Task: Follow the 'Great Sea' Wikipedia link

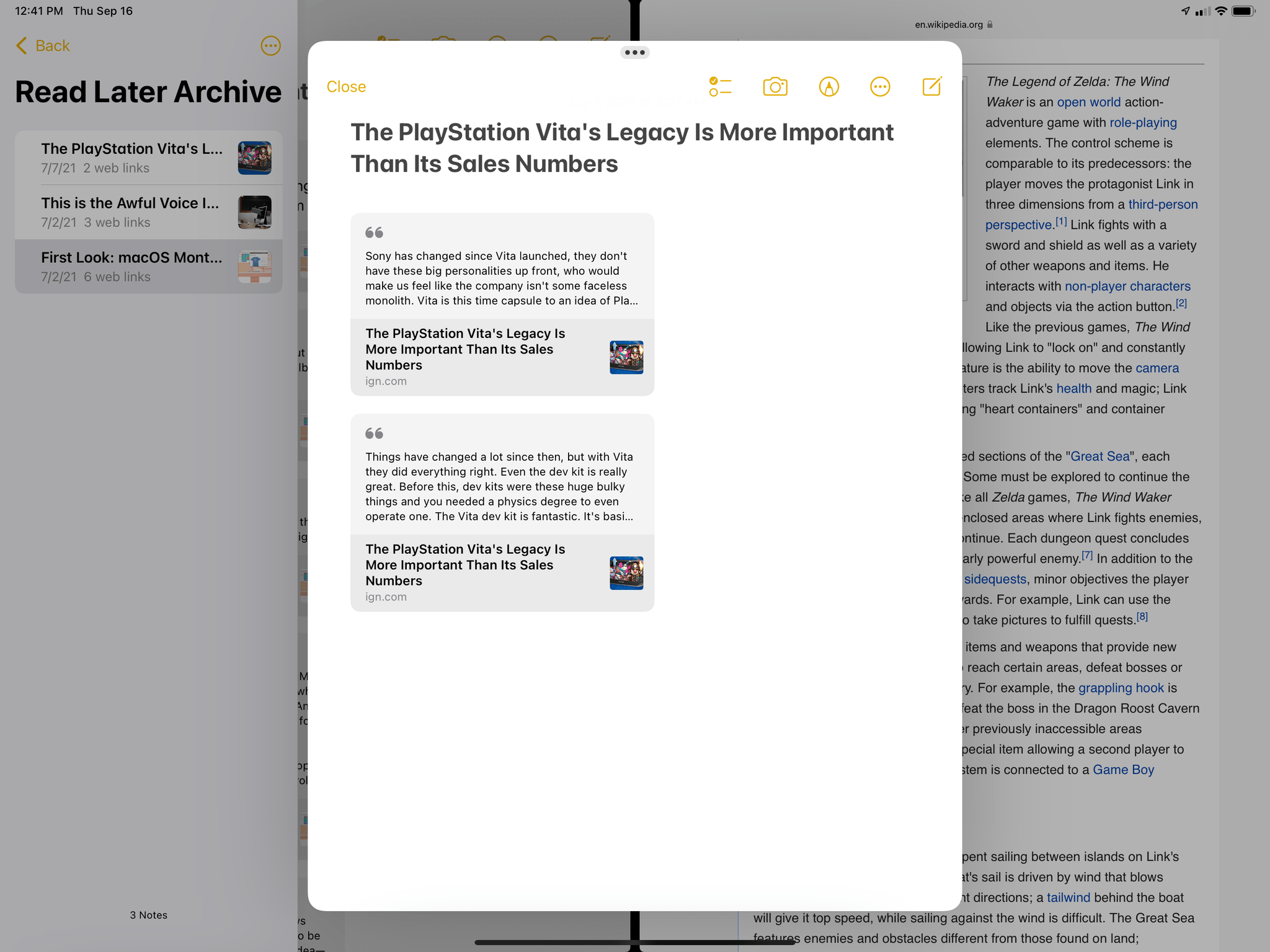Action: 1100,456
